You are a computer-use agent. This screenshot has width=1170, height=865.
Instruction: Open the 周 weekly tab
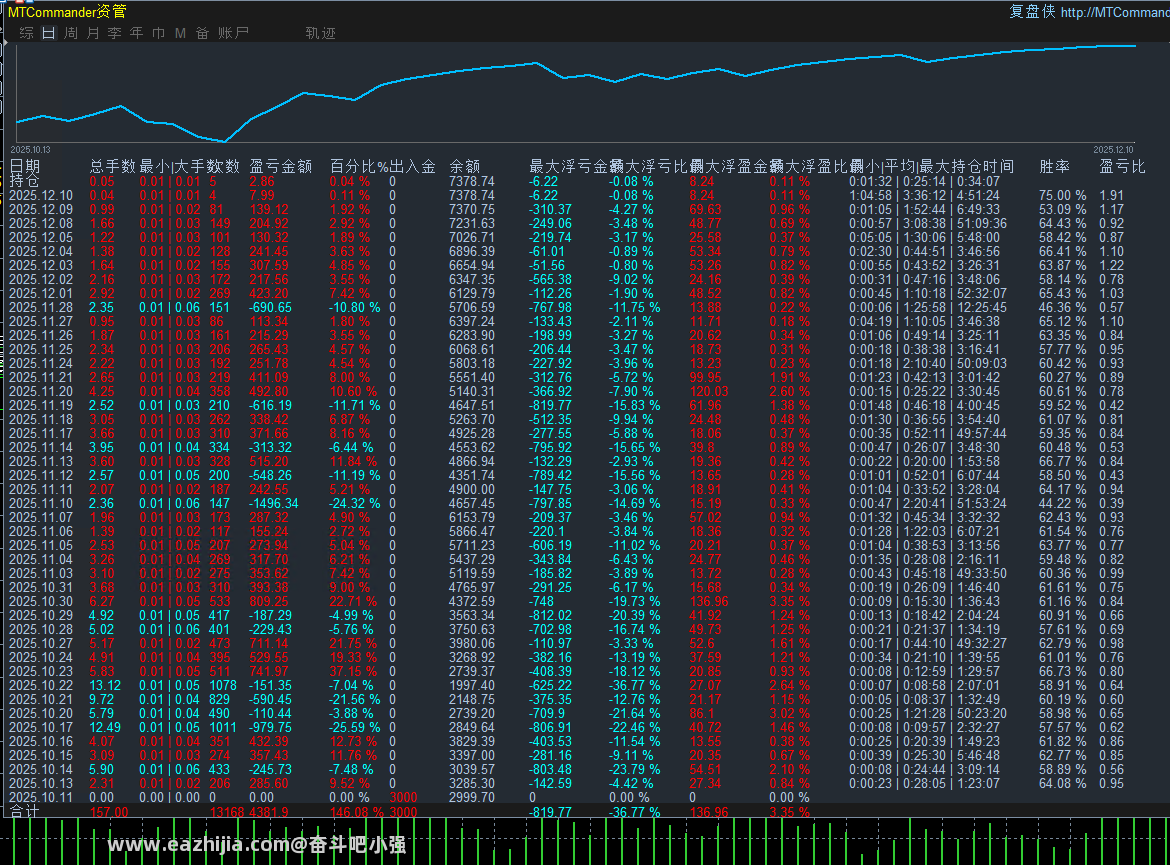click(71, 33)
